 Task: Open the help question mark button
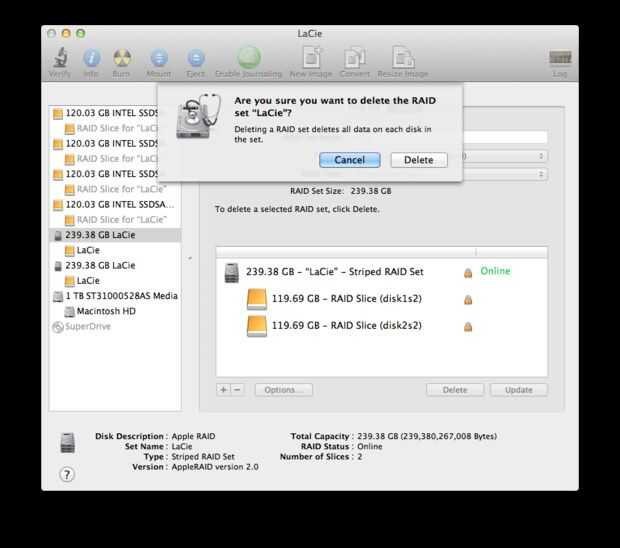(x=67, y=474)
